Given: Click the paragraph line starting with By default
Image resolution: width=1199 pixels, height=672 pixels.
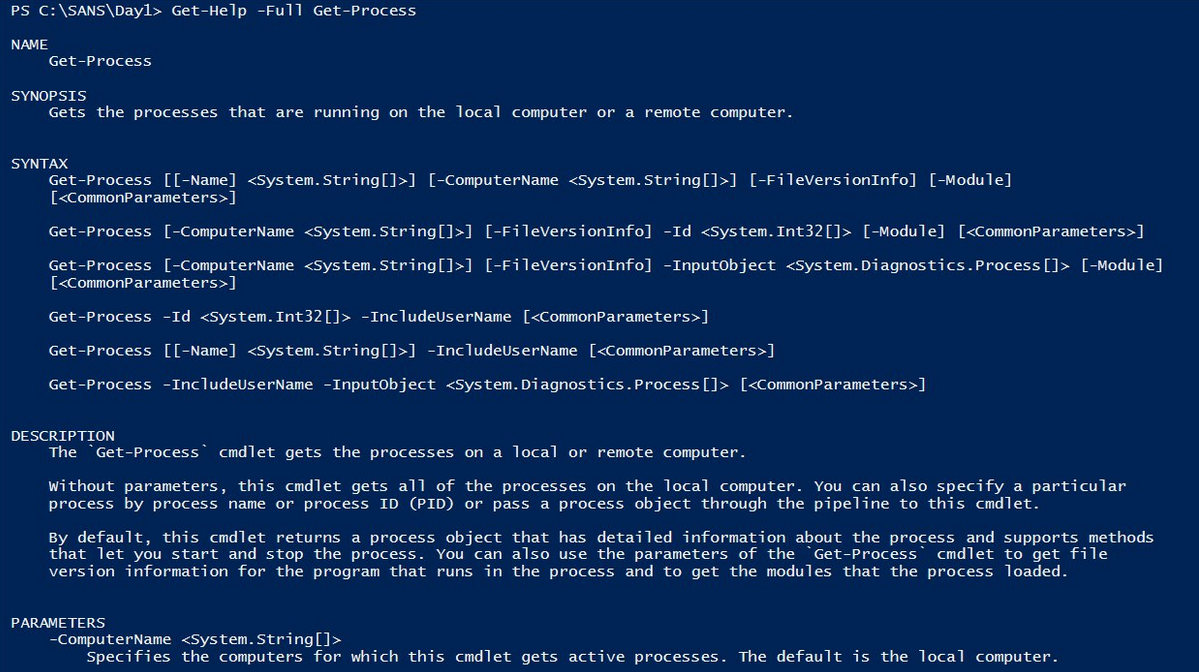Looking at the screenshot, I should [600, 538].
